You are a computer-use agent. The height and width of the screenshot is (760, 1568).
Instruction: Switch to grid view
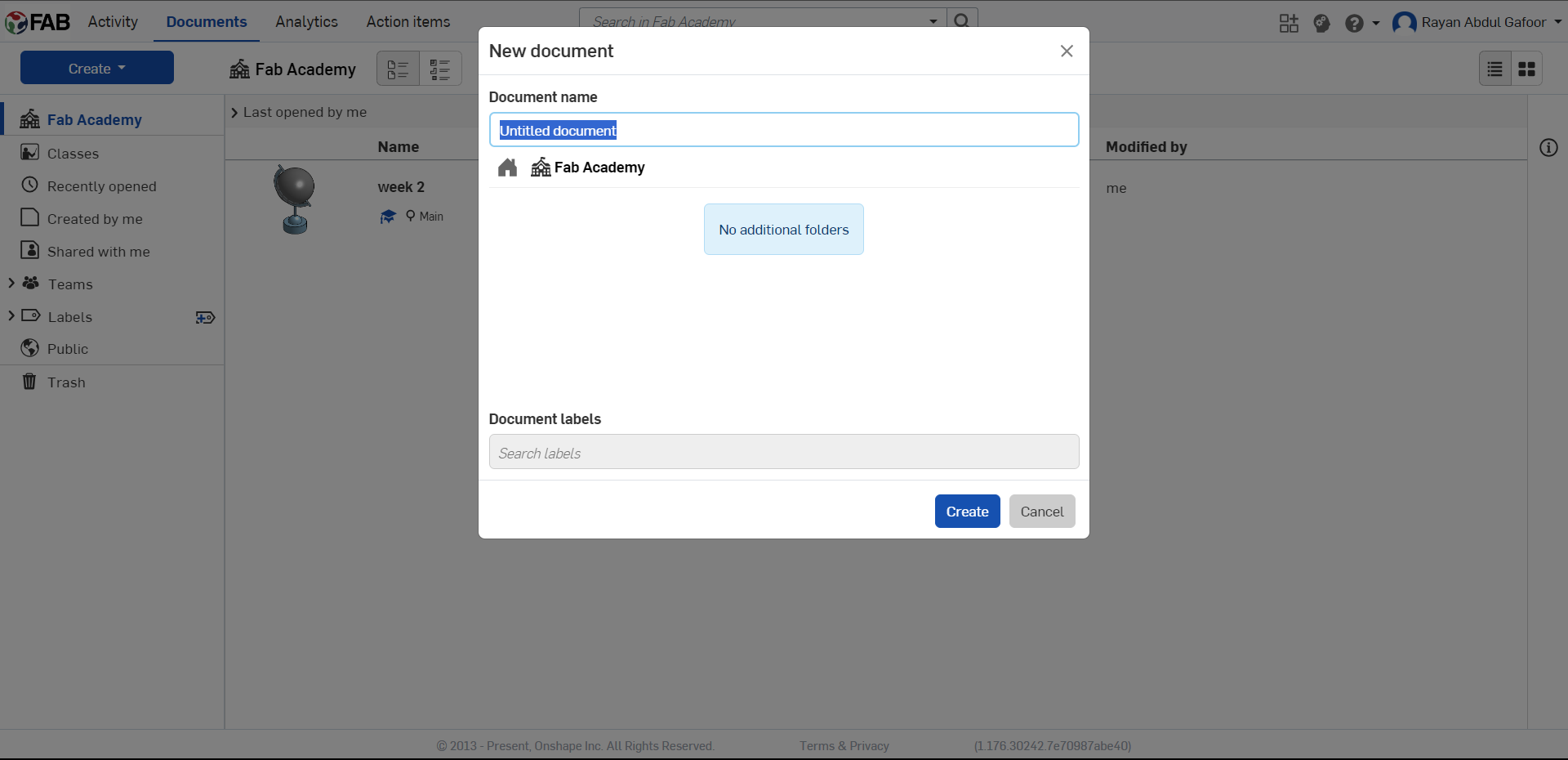(x=1526, y=69)
